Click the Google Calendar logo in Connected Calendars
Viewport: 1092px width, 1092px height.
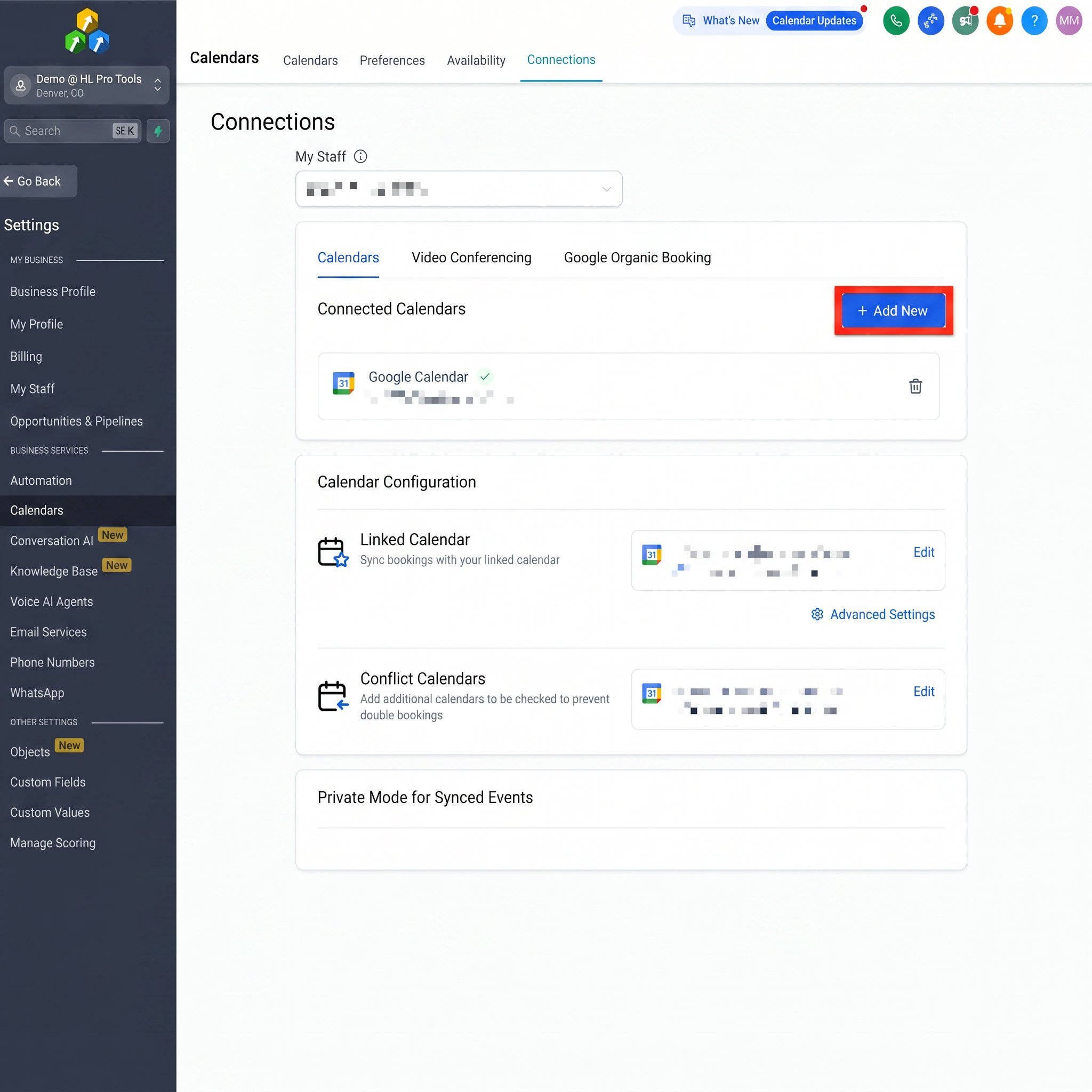pyautogui.click(x=343, y=383)
